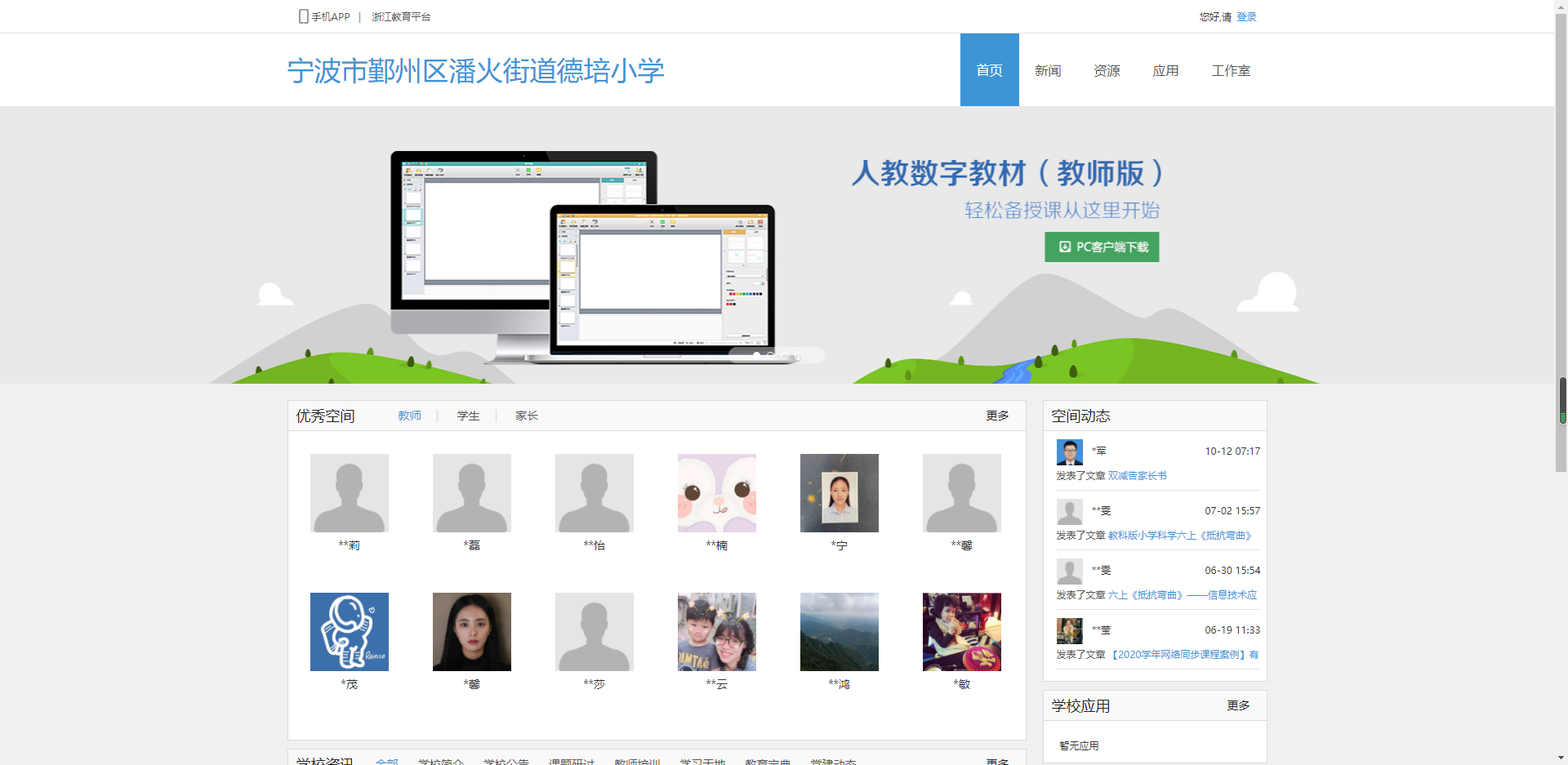
Task: Click the timestamp 06-19 11:33
Action: tap(1232, 629)
